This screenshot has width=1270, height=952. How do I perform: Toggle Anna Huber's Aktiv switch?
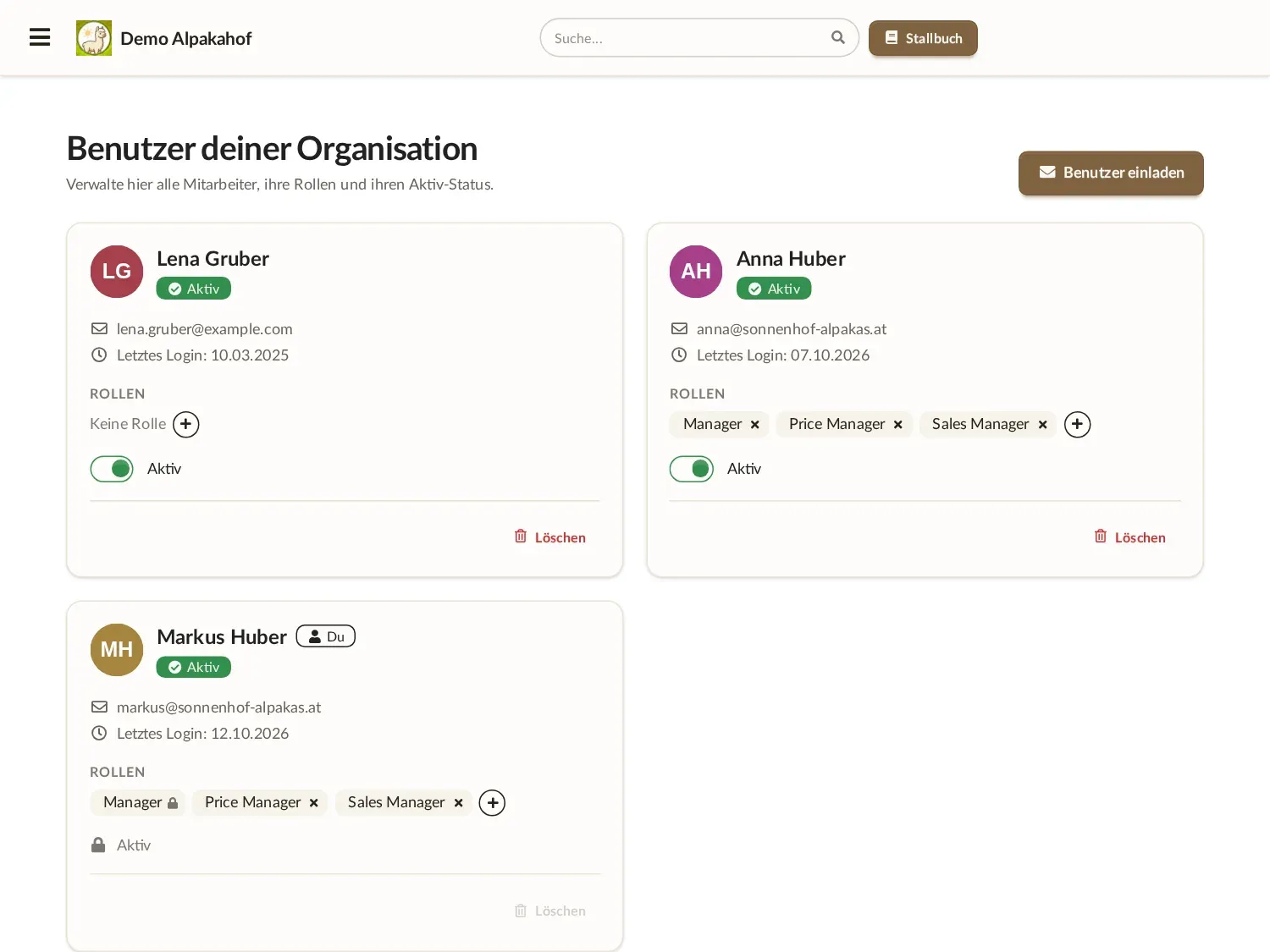[x=692, y=469]
